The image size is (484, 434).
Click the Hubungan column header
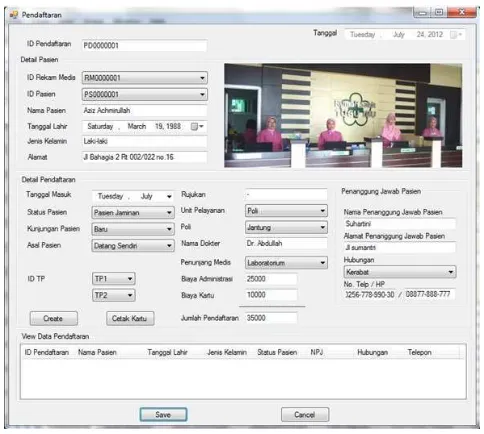(373, 352)
